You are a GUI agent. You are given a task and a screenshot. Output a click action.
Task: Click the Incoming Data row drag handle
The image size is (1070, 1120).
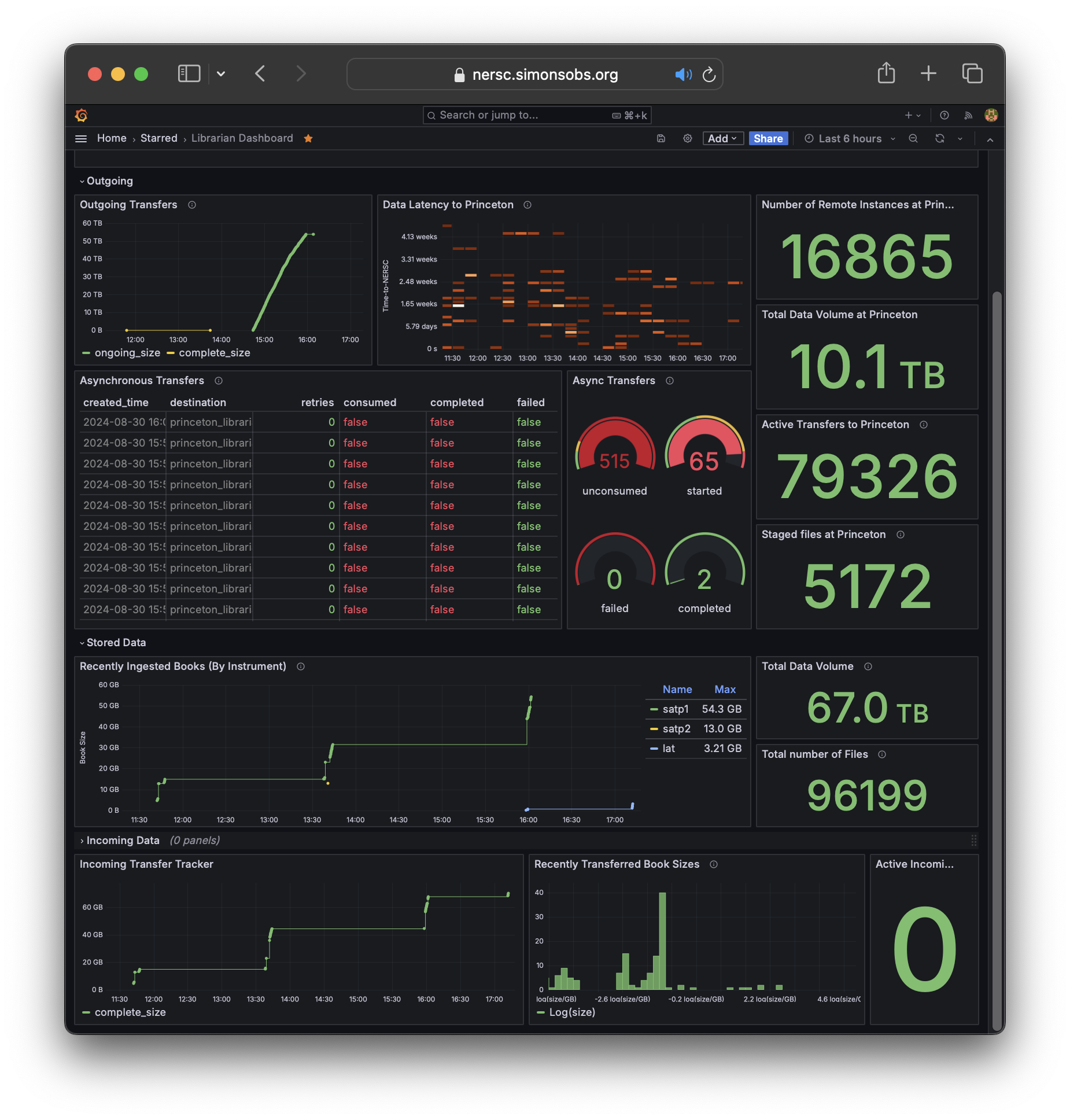pos(974,841)
